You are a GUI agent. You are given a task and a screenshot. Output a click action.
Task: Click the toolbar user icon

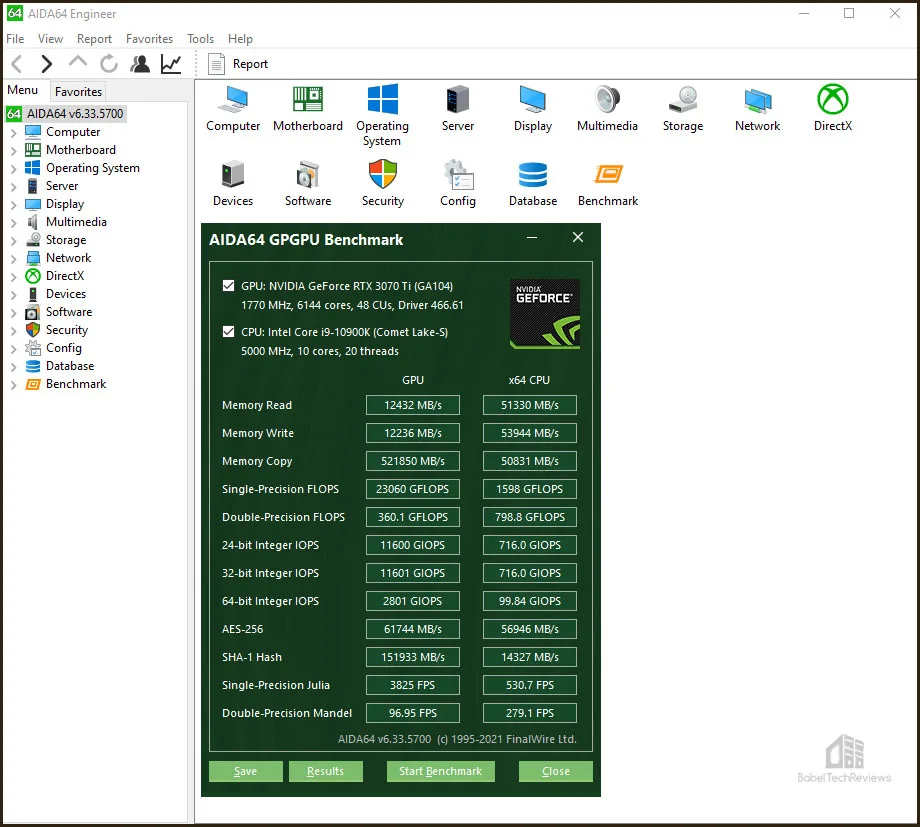point(140,63)
